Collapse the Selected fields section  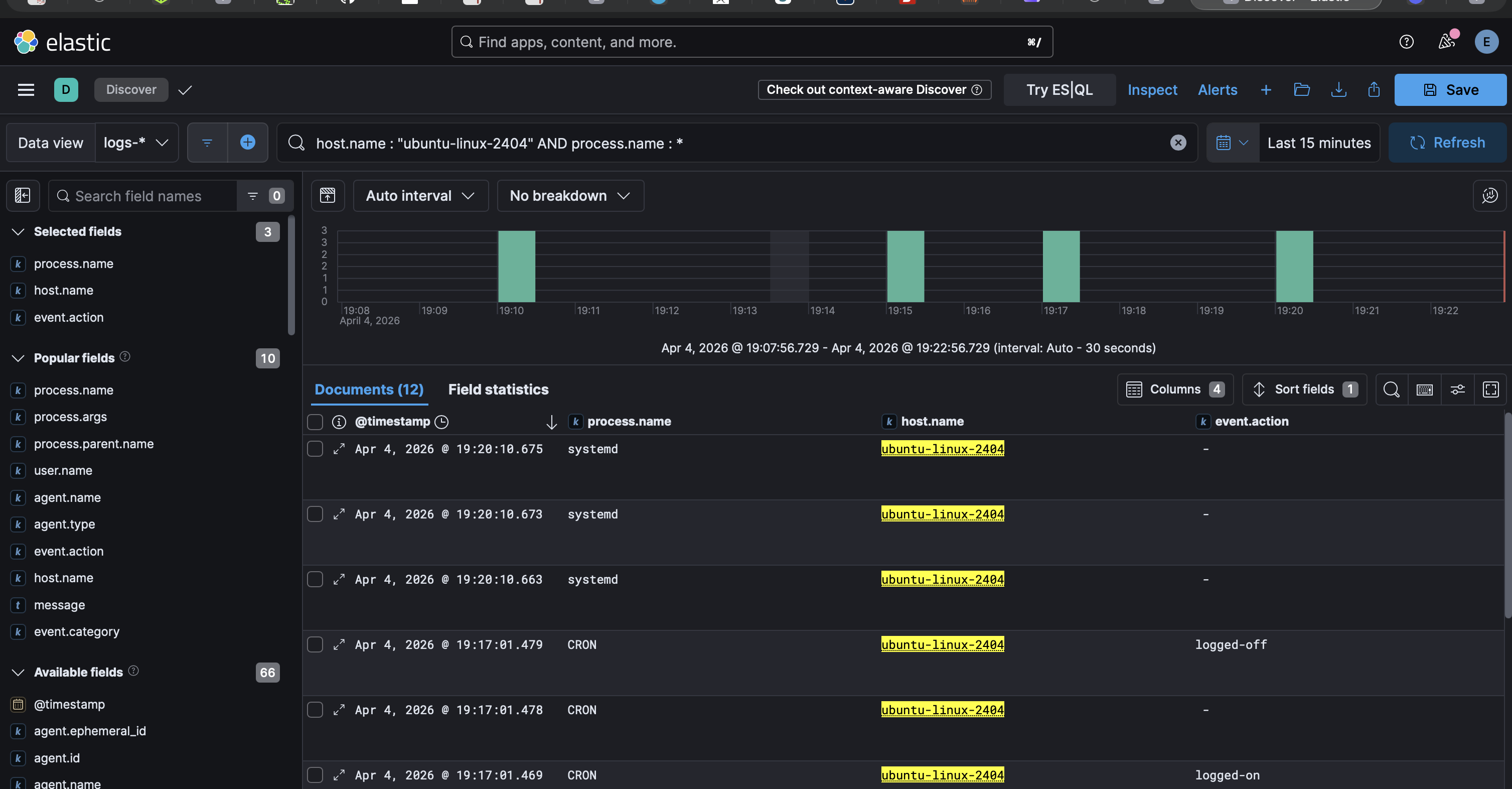click(18, 232)
